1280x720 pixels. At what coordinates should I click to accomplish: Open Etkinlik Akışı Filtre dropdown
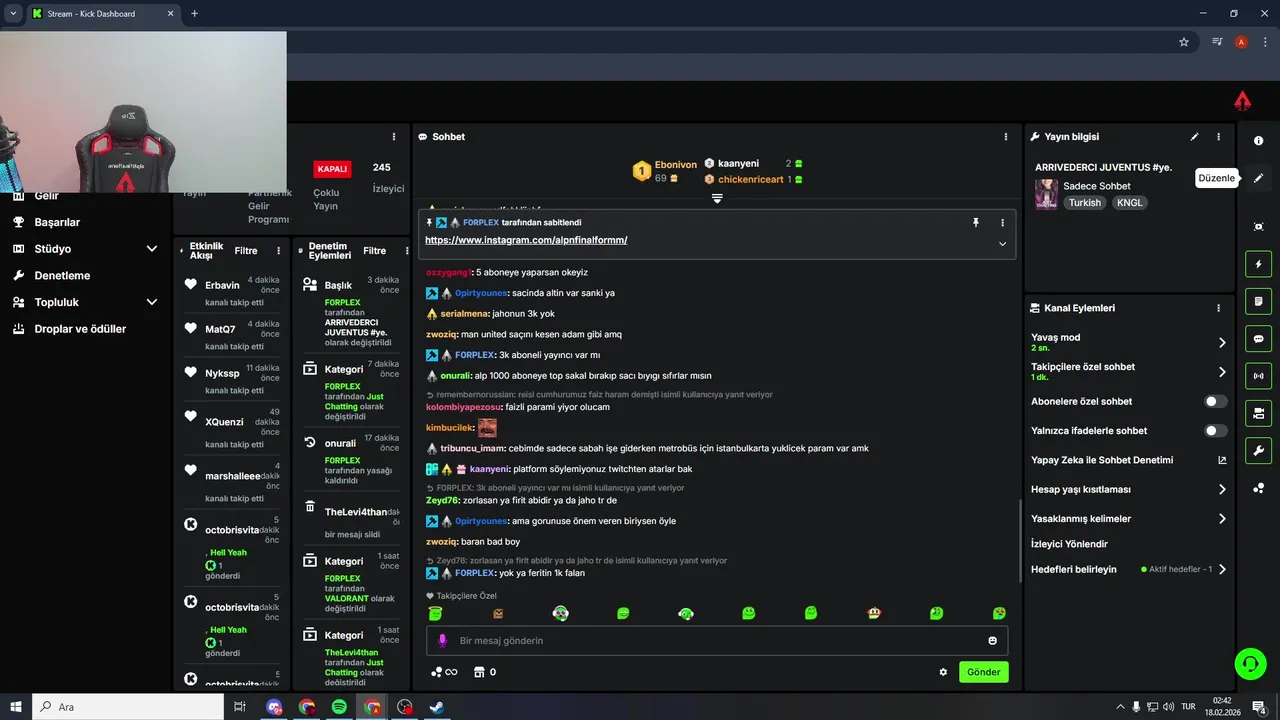click(x=245, y=251)
